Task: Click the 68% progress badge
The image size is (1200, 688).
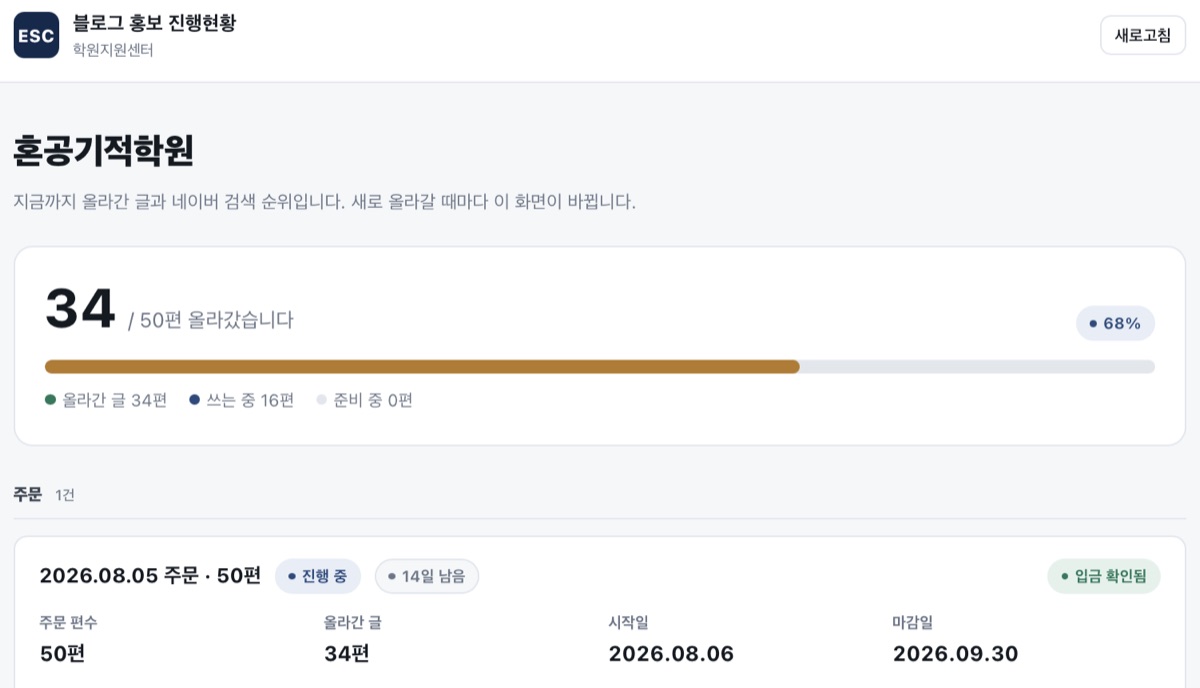Action: (x=1115, y=324)
